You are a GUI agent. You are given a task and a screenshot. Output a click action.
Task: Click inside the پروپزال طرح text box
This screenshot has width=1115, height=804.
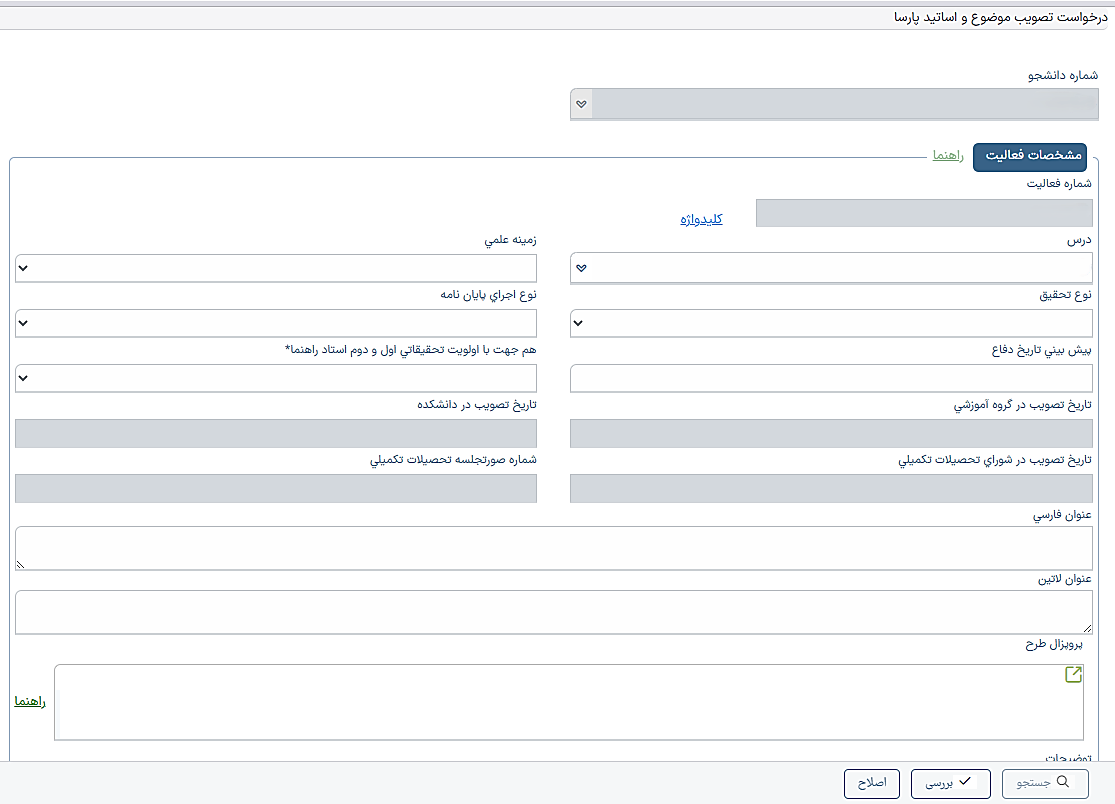click(x=569, y=702)
